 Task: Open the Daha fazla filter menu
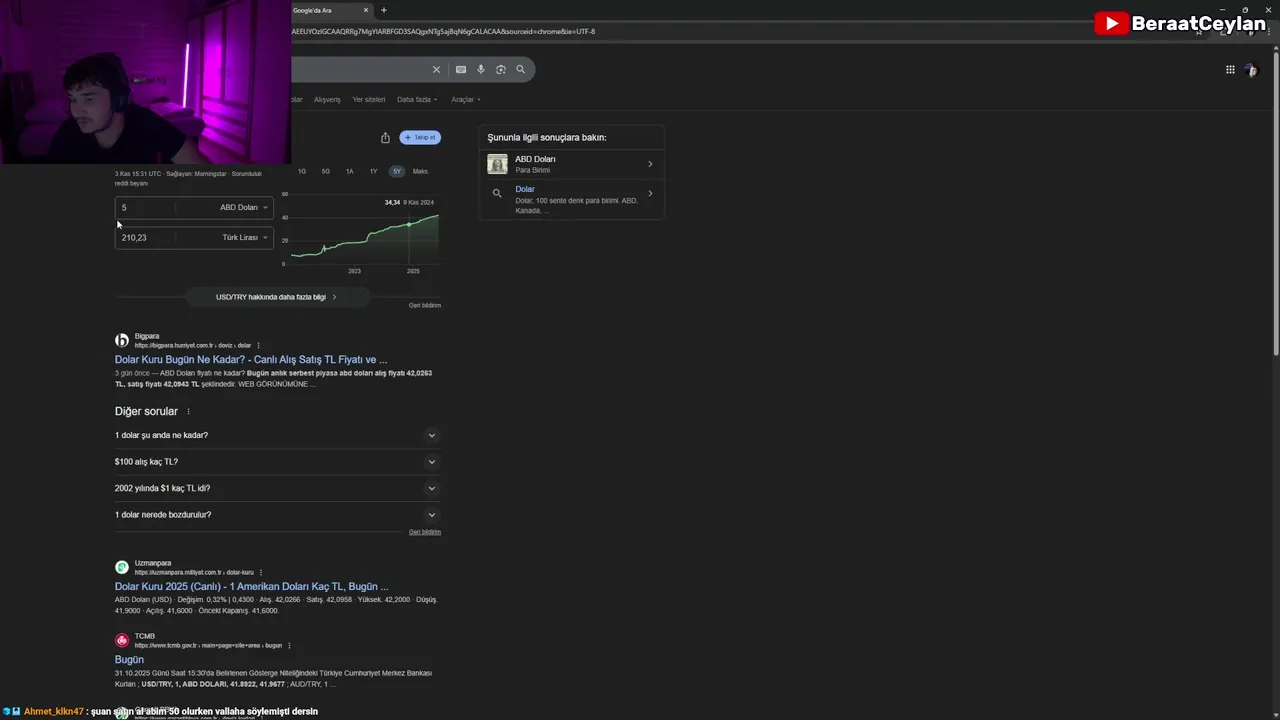417,99
